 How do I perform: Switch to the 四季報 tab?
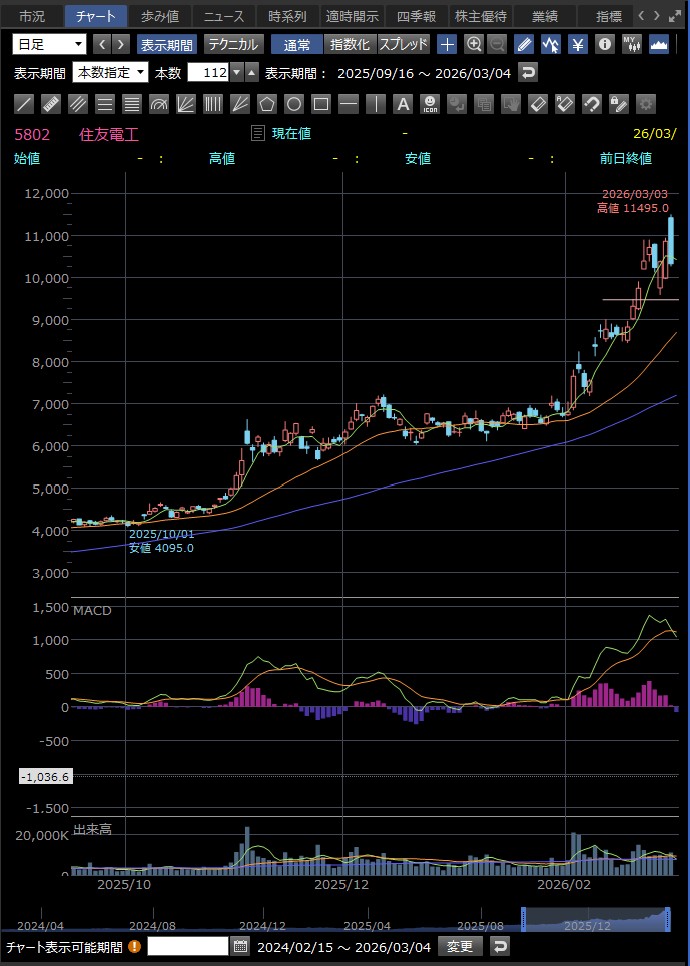(416, 16)
